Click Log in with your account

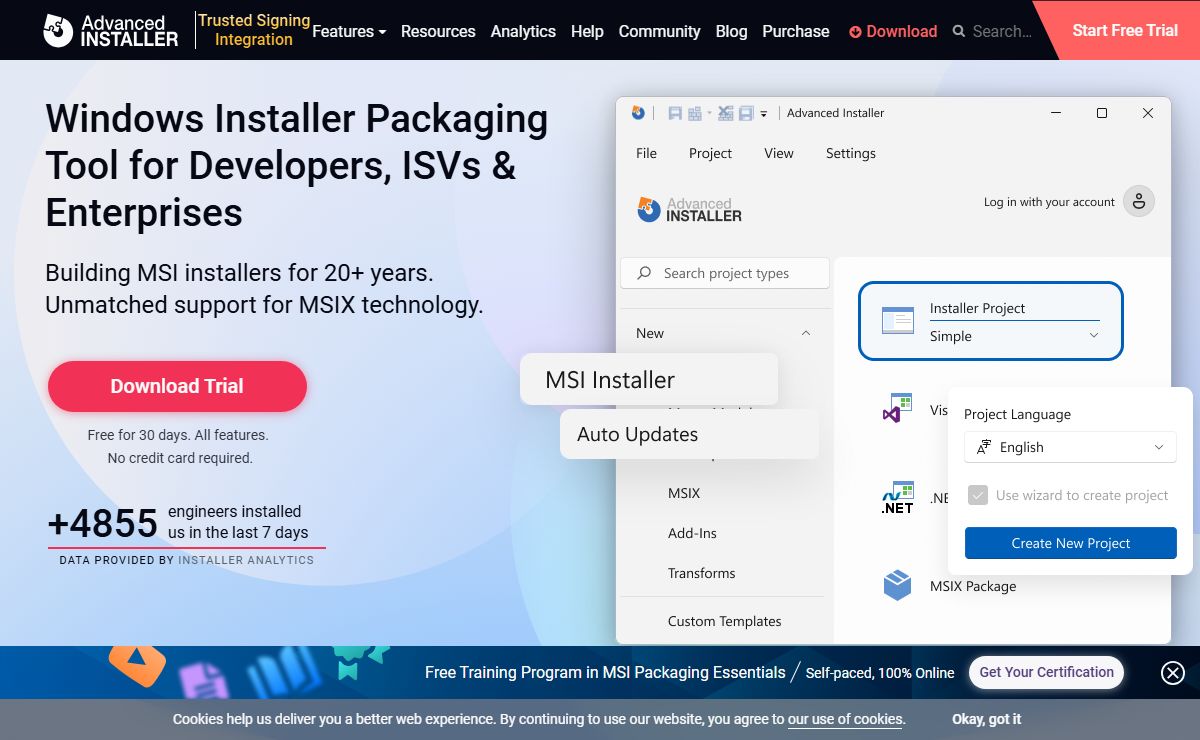1049,202
